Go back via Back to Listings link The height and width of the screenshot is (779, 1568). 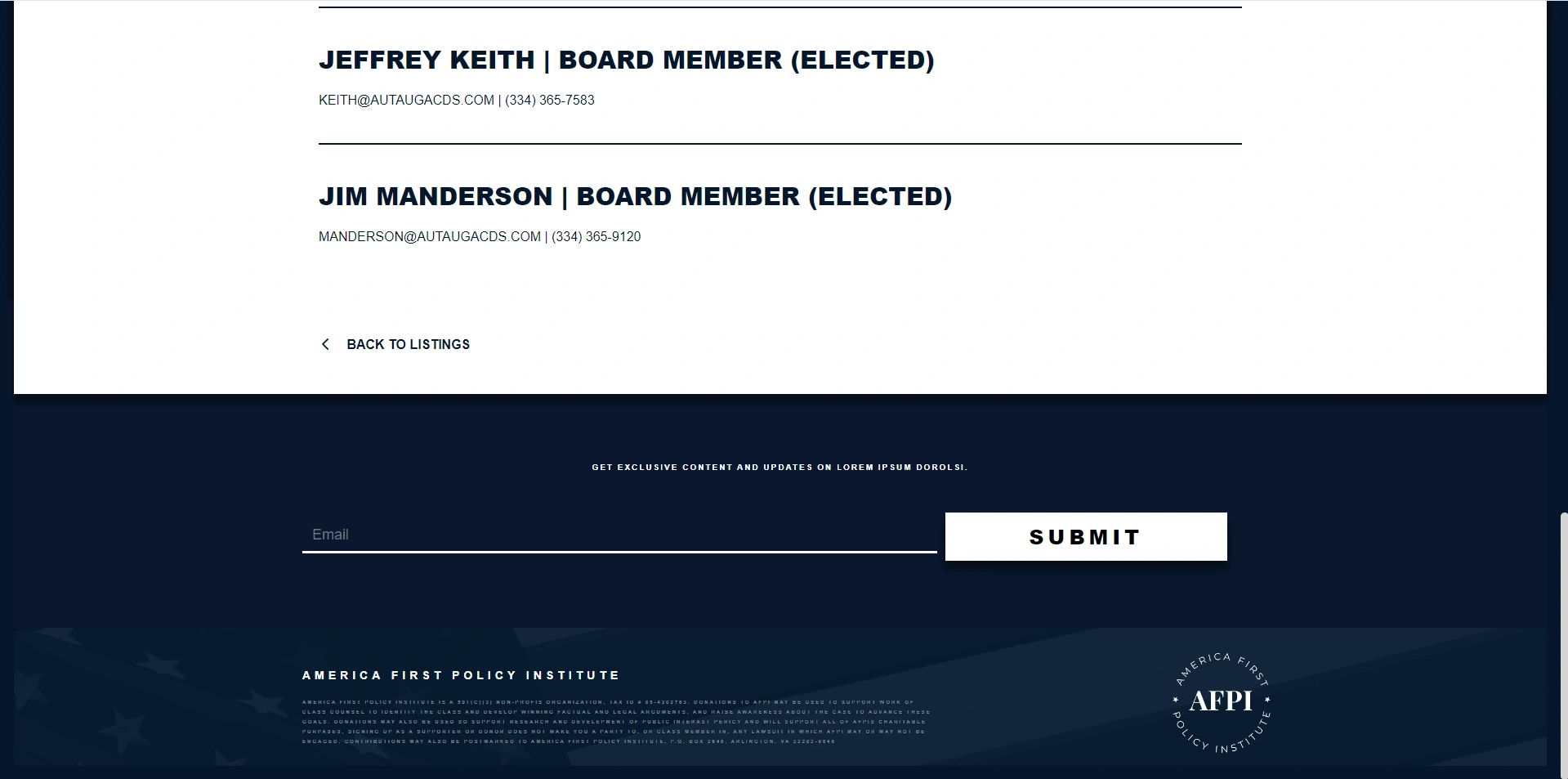tap(408, 344)
